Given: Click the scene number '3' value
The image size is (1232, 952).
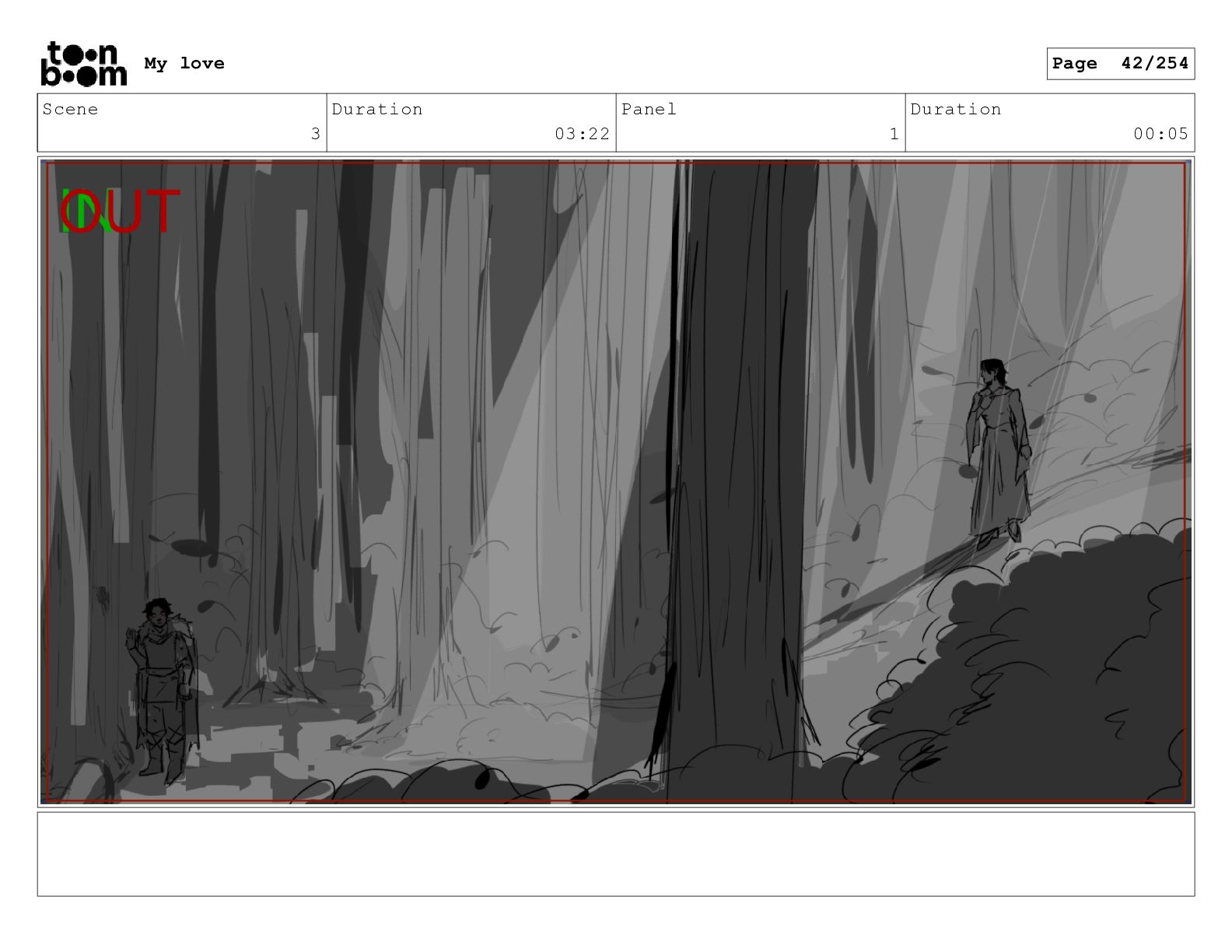Looking at the screenshot, I should click(315, 134).
